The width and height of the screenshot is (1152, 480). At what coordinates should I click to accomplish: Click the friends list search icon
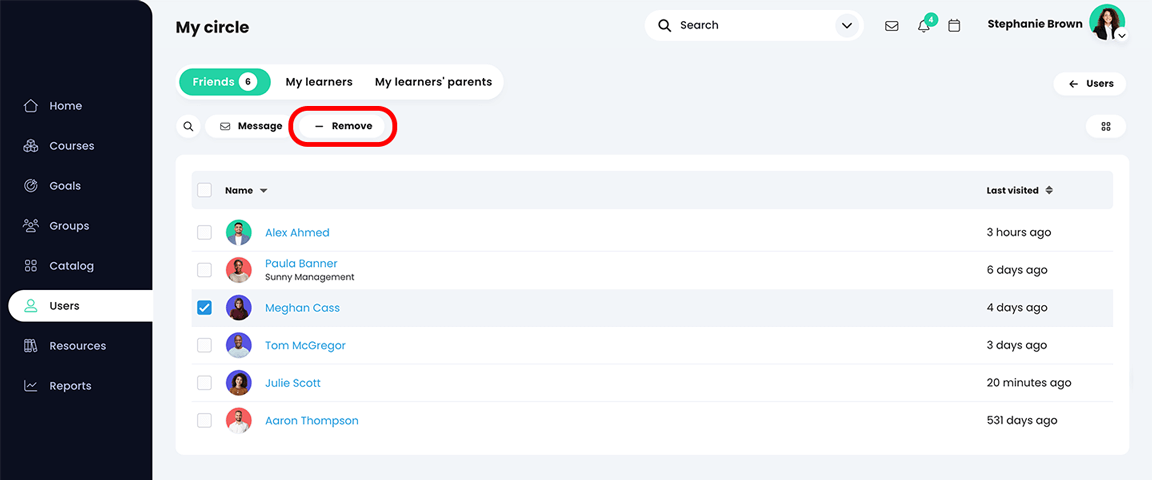pyautogui.click(x=188, y=126)
